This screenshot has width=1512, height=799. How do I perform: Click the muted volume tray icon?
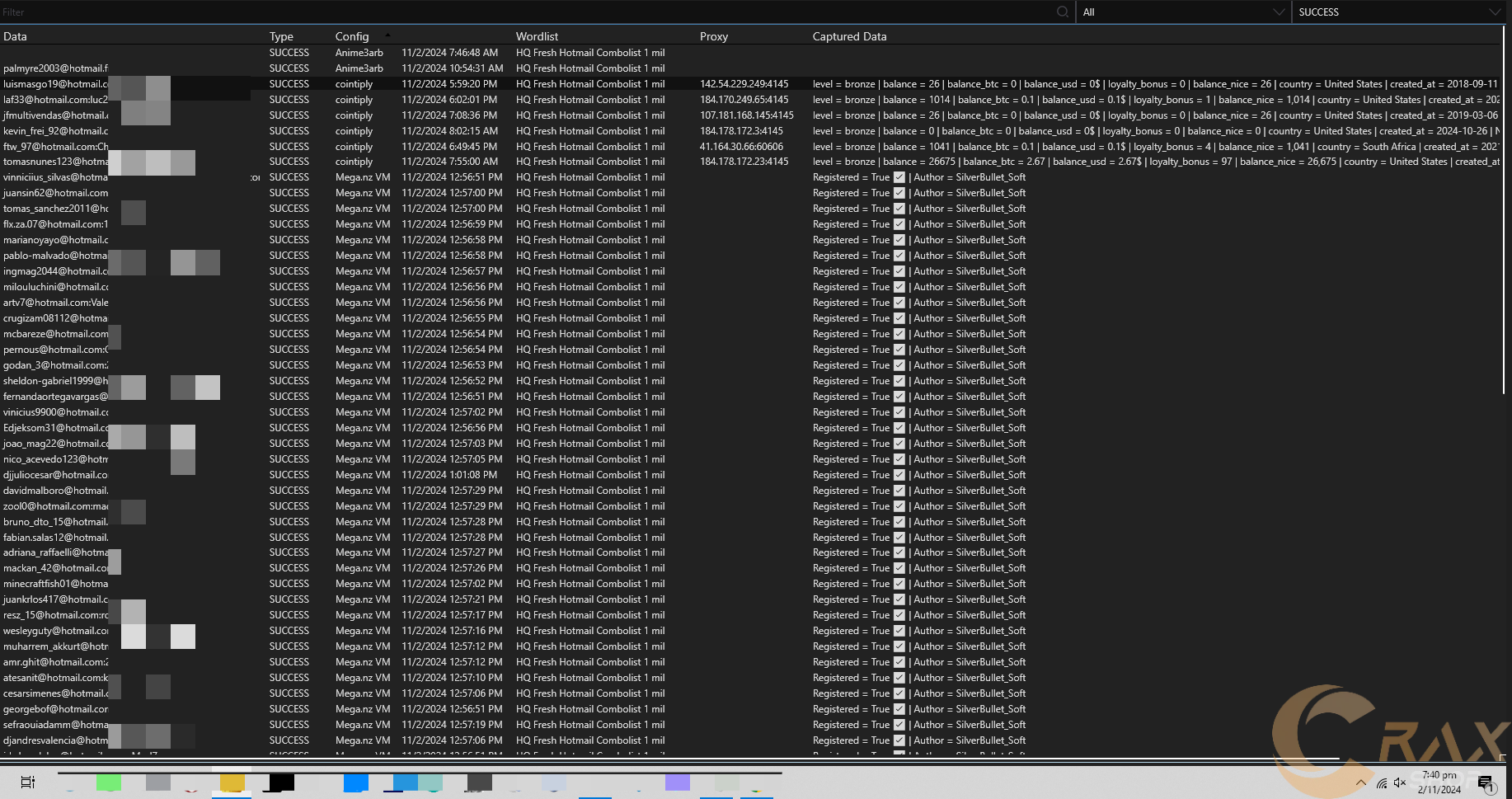tap(1400, 783)
